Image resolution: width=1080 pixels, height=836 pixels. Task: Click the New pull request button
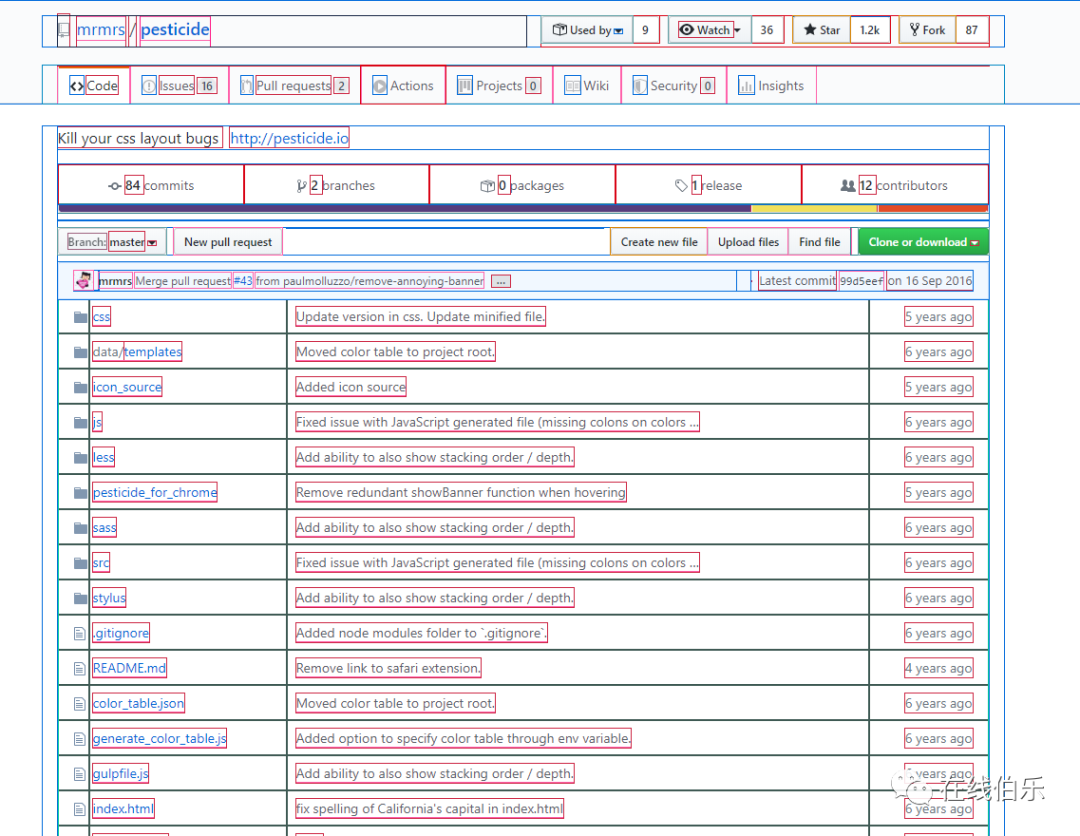click(x=228, y=242)
